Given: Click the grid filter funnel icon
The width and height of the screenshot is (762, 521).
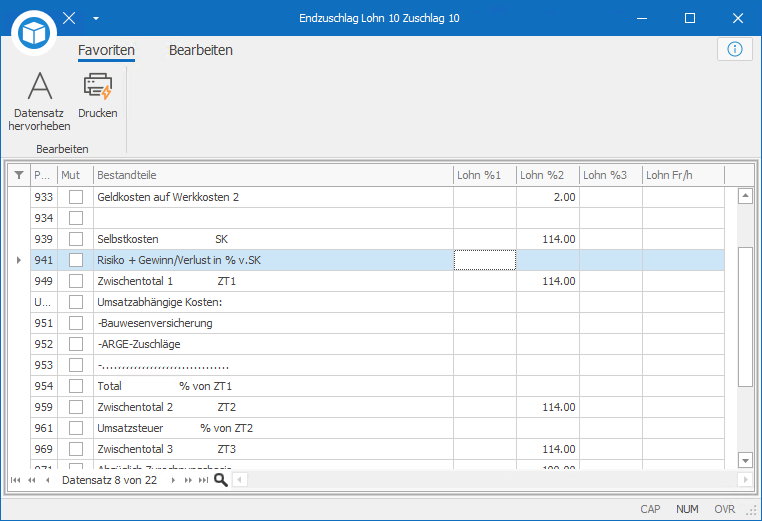Looking at the screenshot, I should pos(19,175).
